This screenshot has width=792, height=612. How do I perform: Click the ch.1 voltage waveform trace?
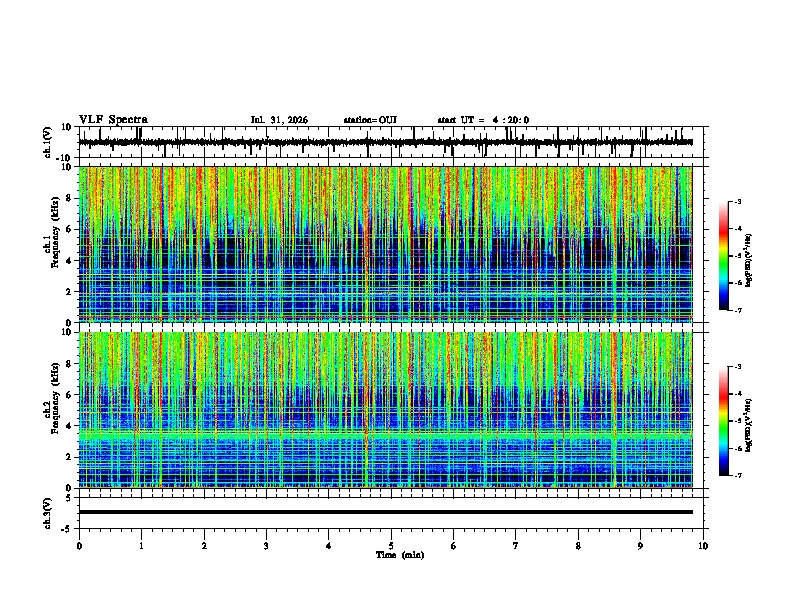coord(385,142)
